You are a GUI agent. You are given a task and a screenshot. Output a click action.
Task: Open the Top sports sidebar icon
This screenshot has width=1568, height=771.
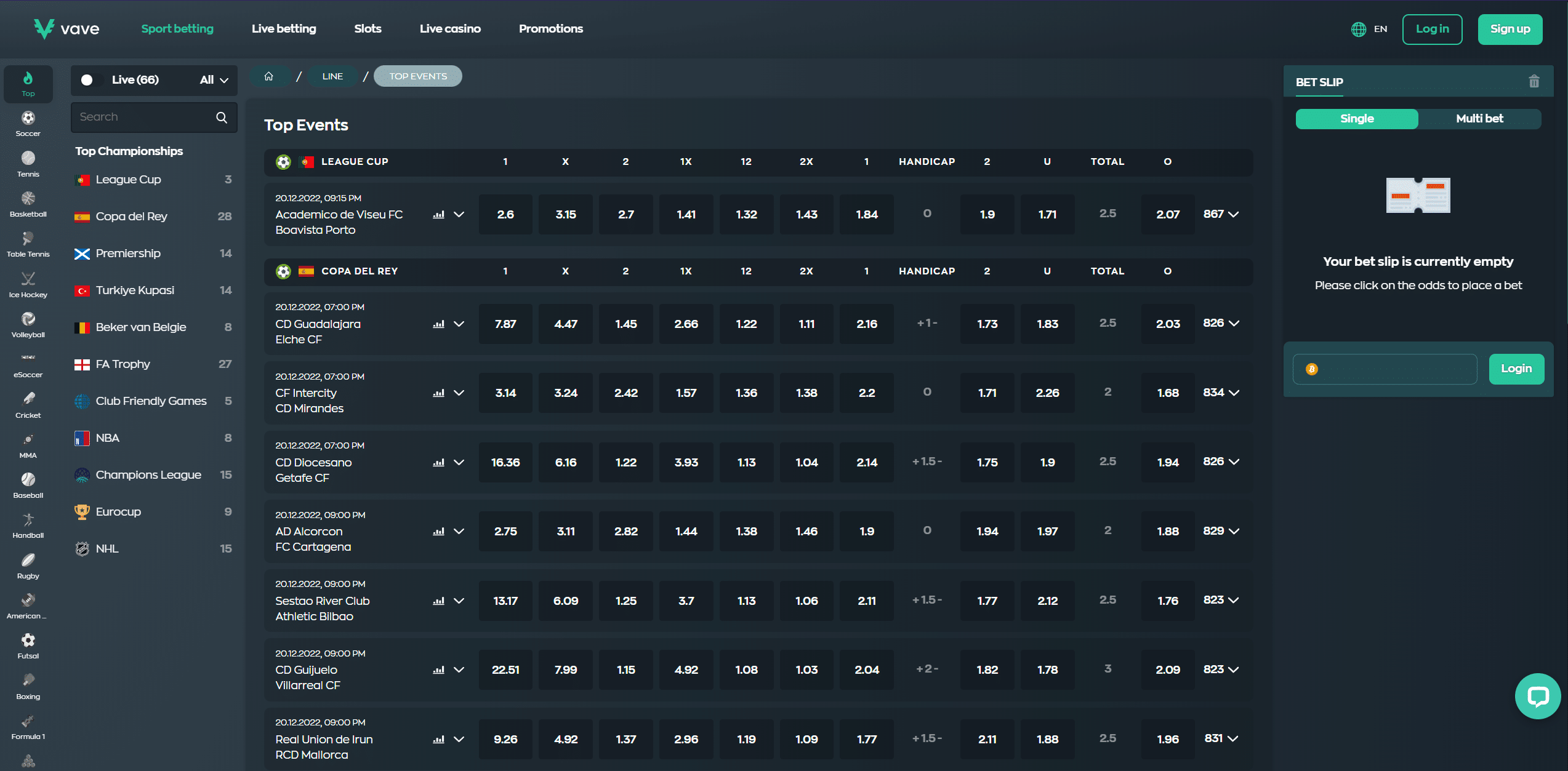click(x=28, y=84)
